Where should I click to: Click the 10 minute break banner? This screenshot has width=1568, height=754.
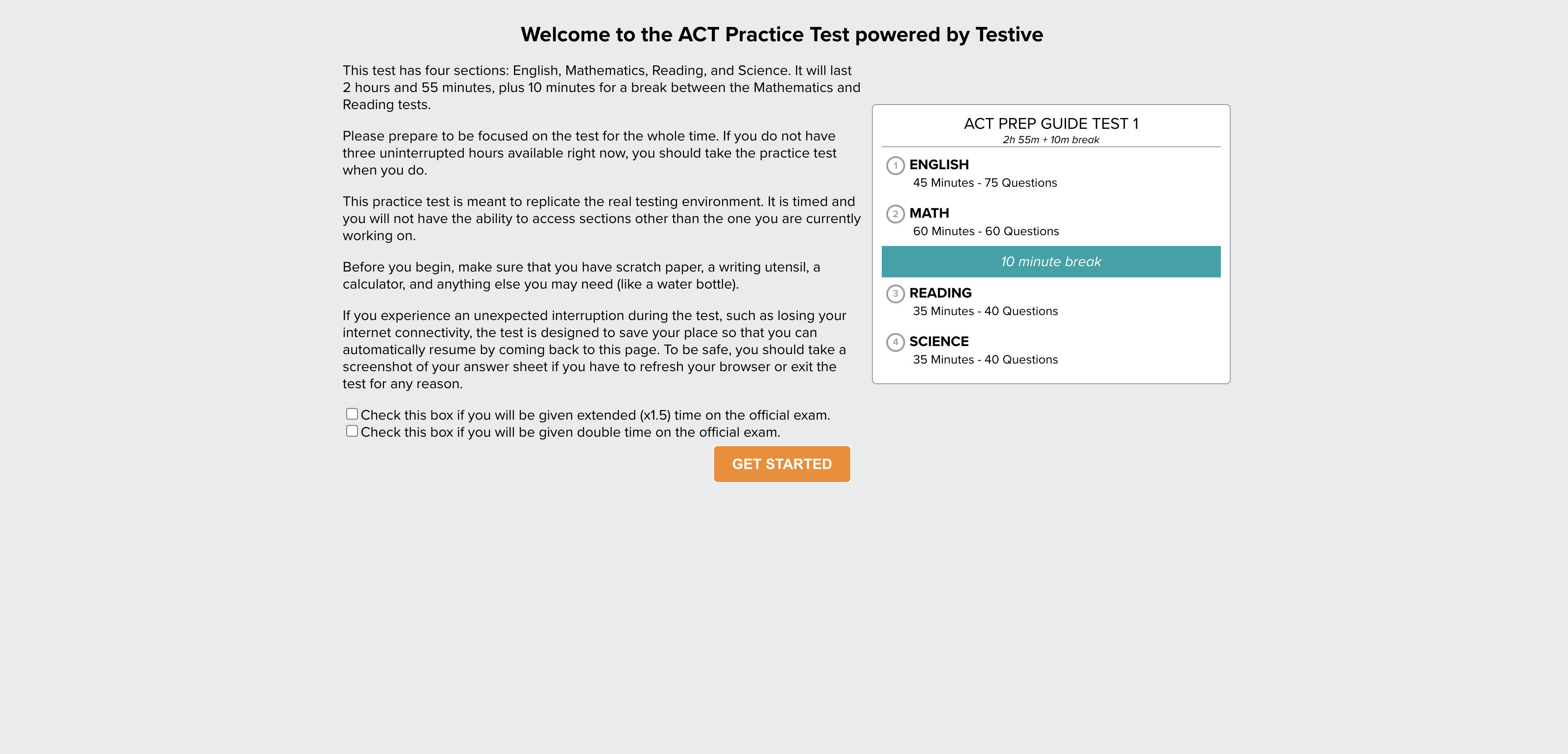pos(1050,262)
